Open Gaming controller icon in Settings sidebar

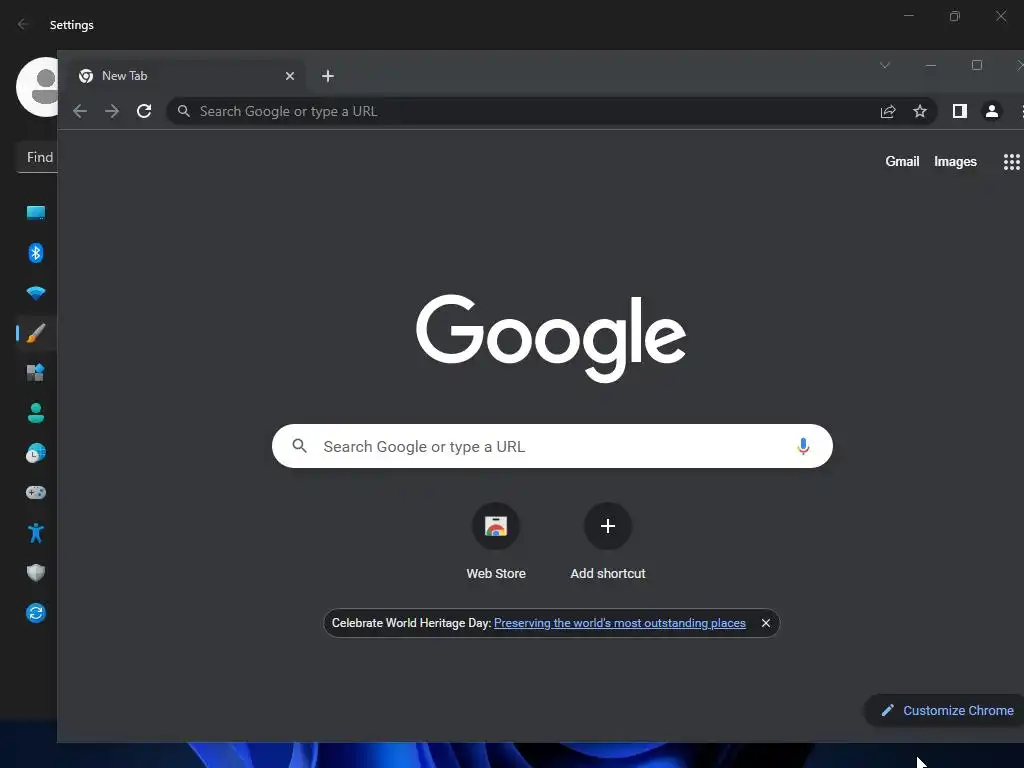tap(36, 492)
